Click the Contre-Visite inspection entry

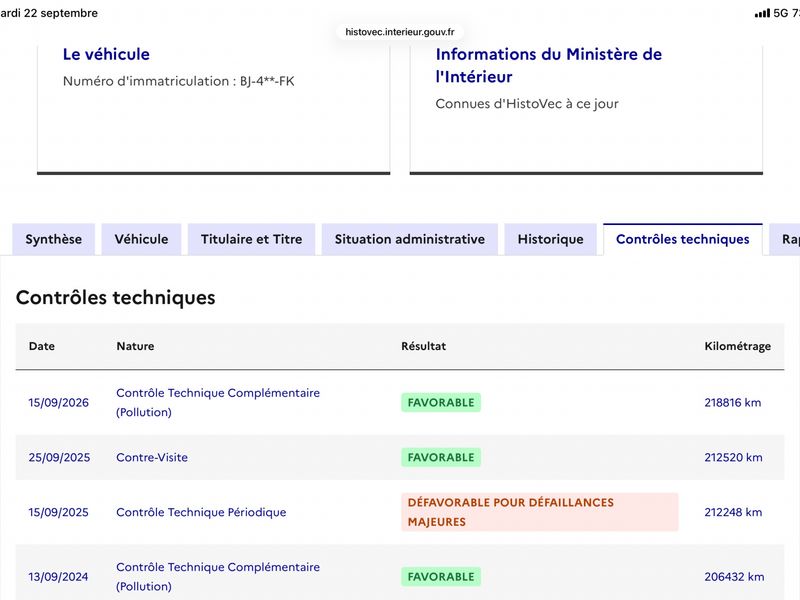click(x=152, y=457)
